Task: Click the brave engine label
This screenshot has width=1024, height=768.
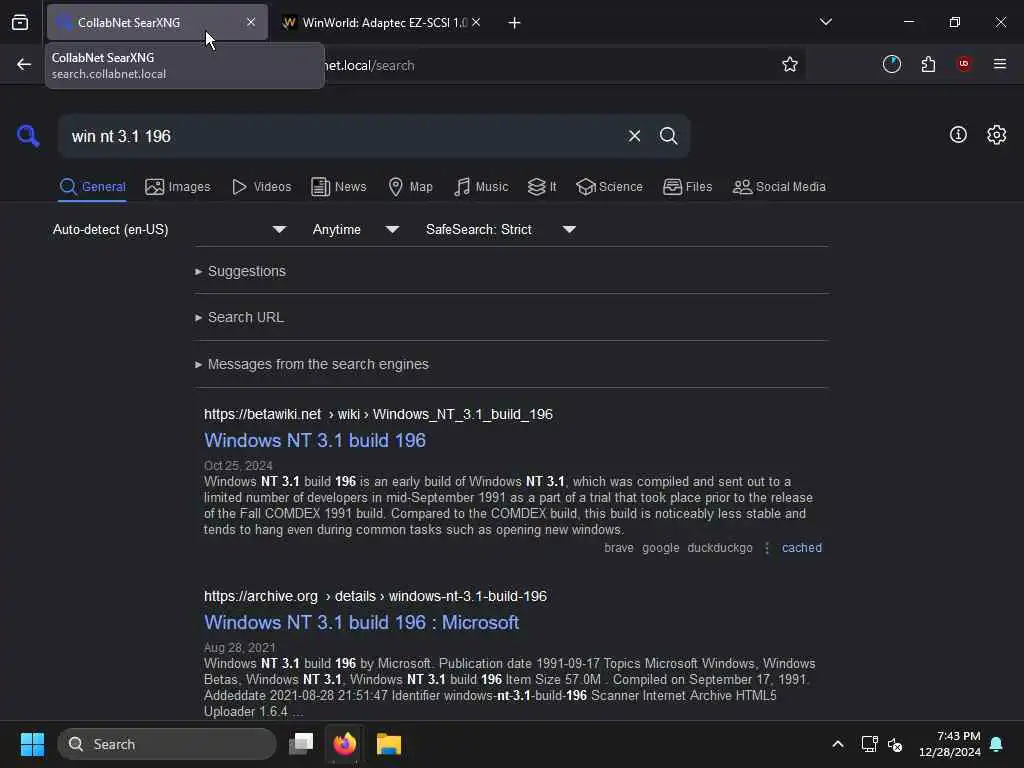Action: (618, 548)
